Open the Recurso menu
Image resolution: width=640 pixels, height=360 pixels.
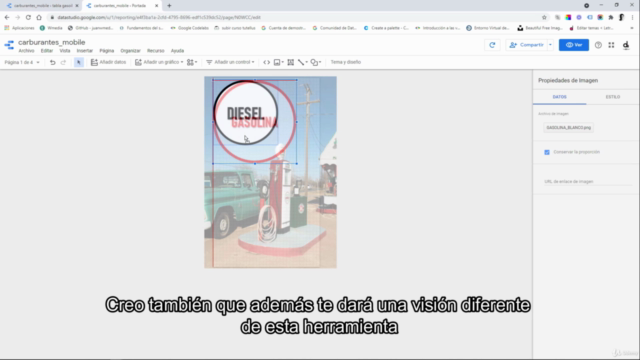click(x=156, y=51)
